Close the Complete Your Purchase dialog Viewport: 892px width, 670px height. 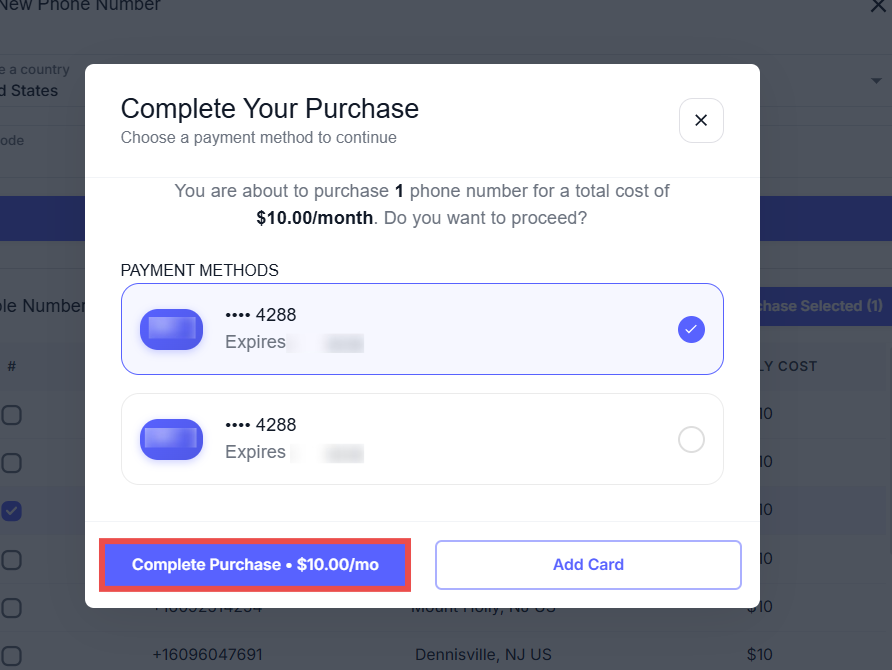tap(701, 120)
